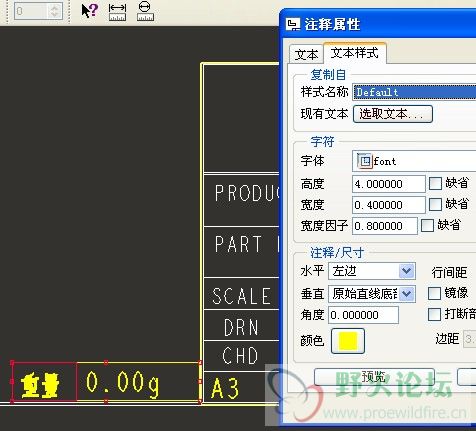Click the 注释属性 dialog title icon
The width and height of the screenshot is (476, 431).
coord(293,25)
